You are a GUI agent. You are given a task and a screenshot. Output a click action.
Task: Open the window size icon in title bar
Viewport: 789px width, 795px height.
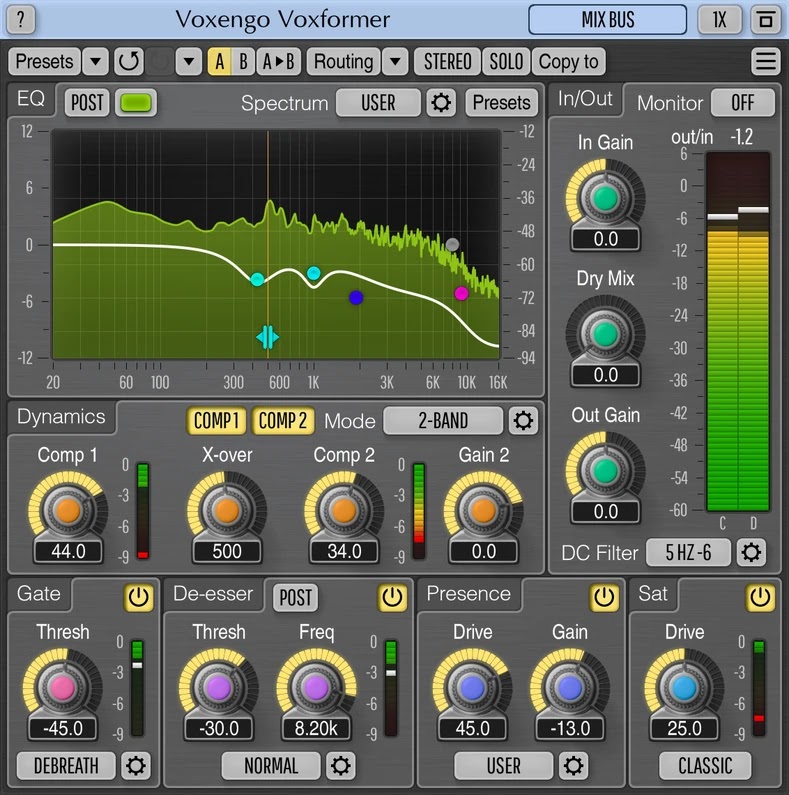pyautogui.click(x=765, y=20)
